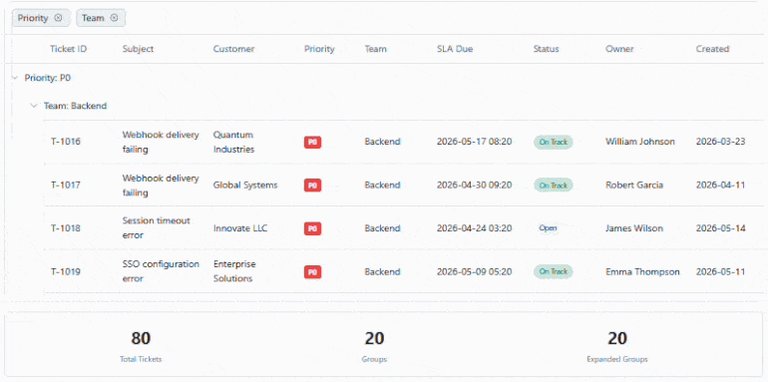Sort by Team column header
Image resolution: width=768 pixels, height=382 pixels.
[376, 49]
